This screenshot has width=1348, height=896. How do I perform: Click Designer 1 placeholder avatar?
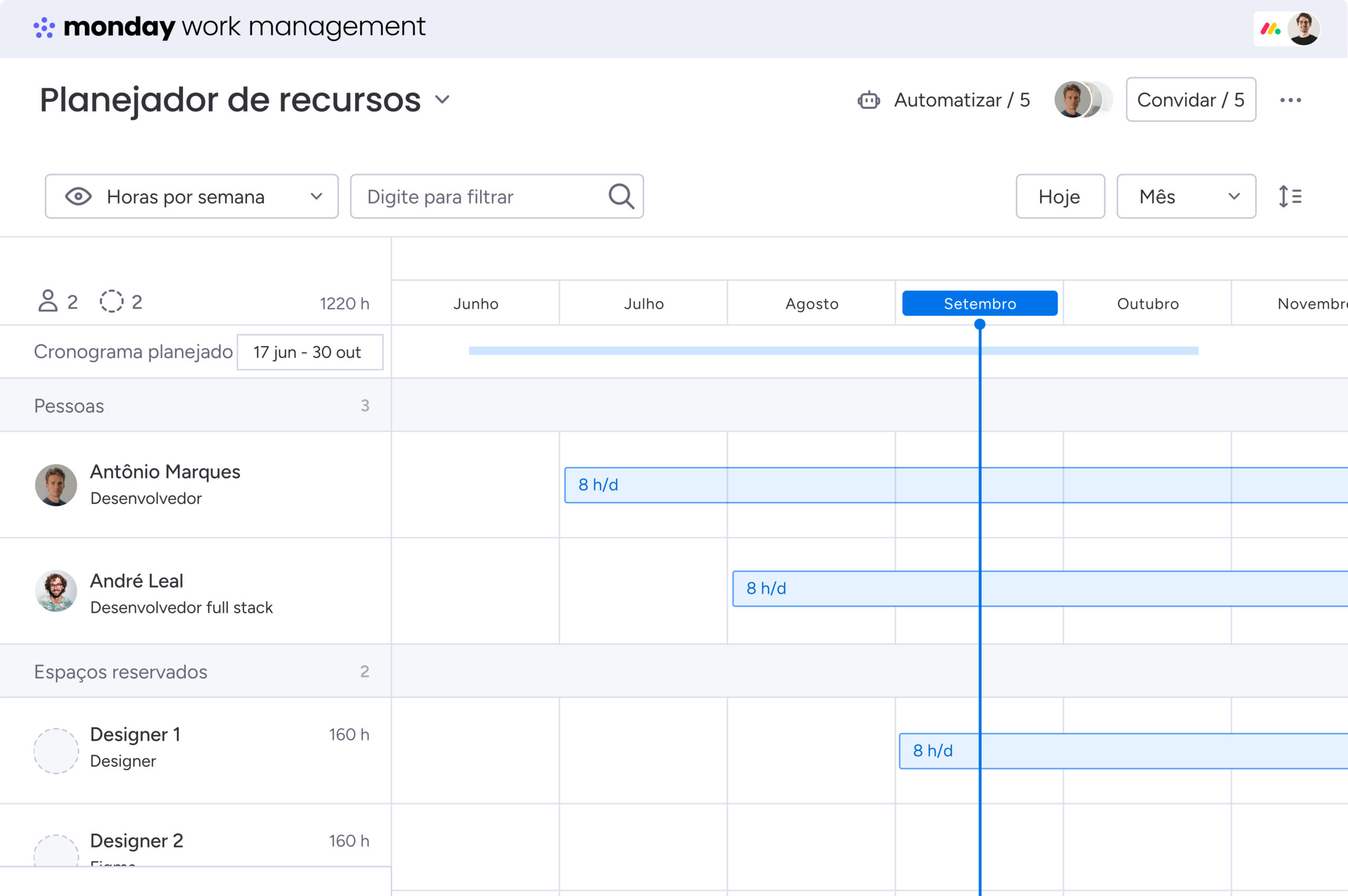click(56, 751)
